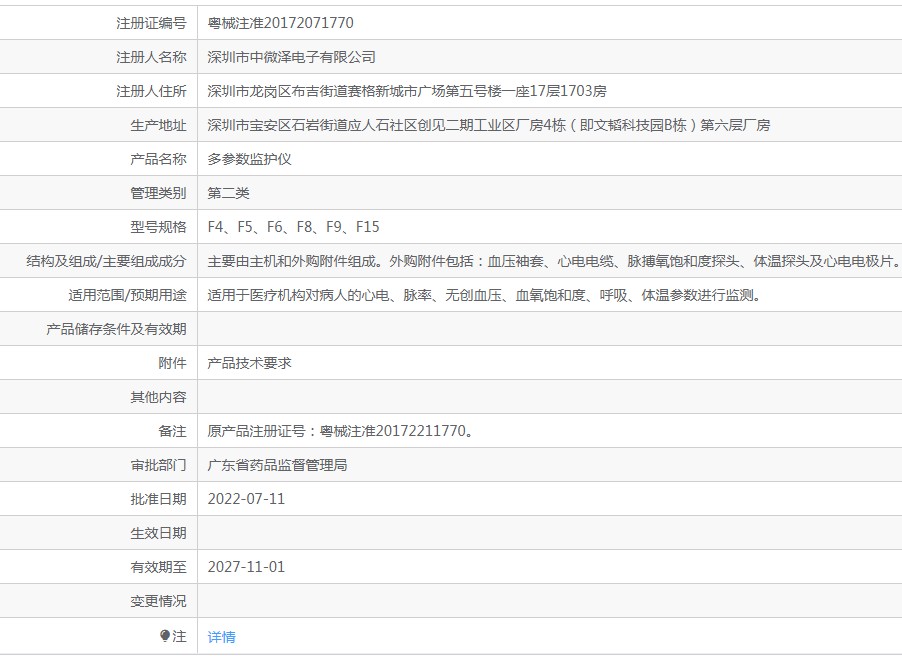Click the 审批部门 label
The image size is (902, 656).
(x=158, y=465)
